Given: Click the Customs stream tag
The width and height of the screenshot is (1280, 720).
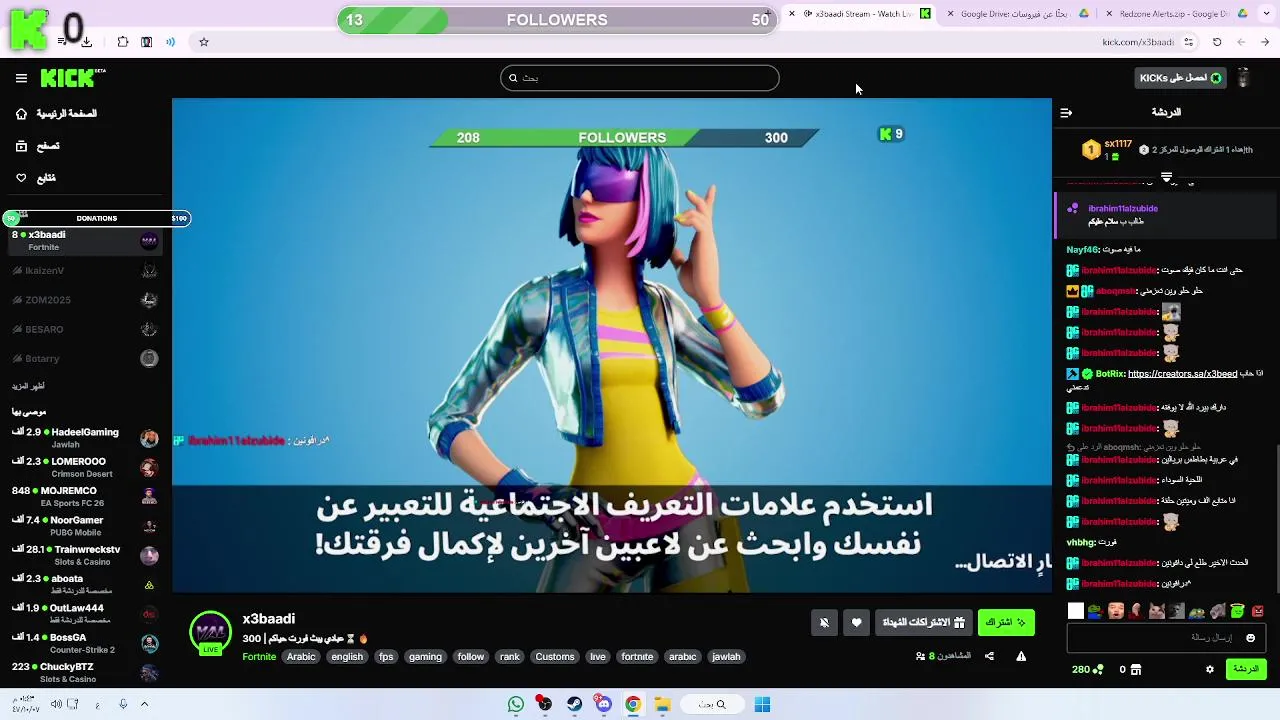Looking at the screenshot, I should (x=555, y=657).
